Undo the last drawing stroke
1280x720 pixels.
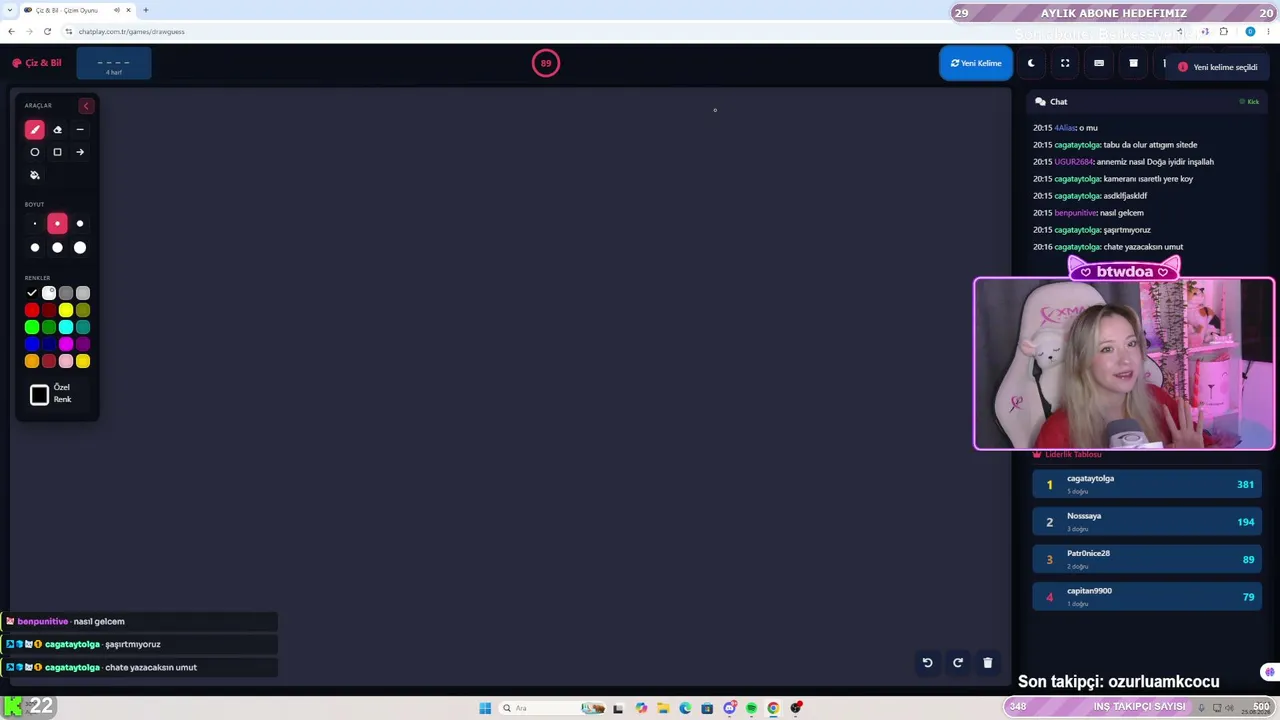tap(927, 662)
